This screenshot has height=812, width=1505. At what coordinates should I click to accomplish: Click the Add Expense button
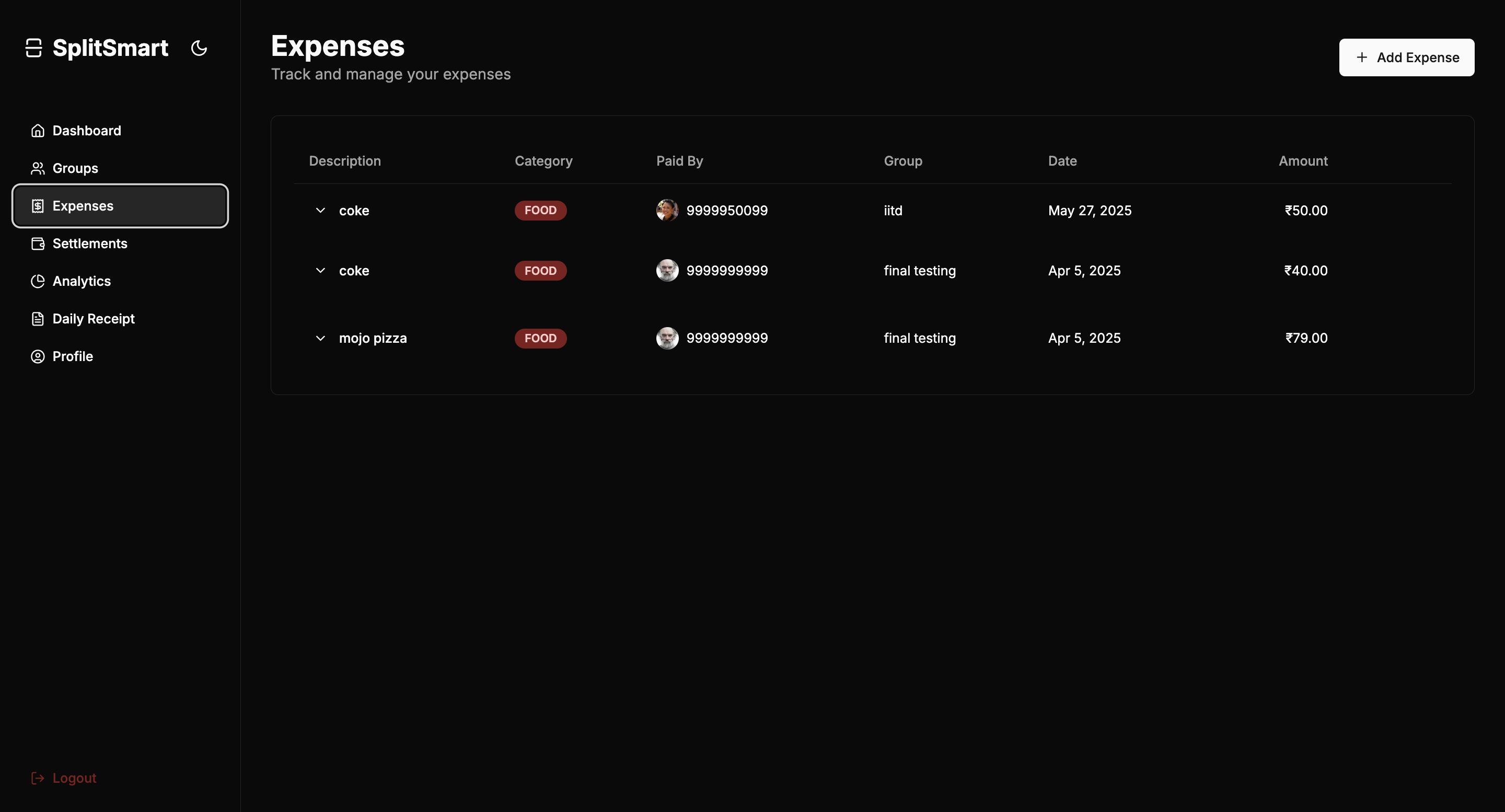(x=1406, y=57)
